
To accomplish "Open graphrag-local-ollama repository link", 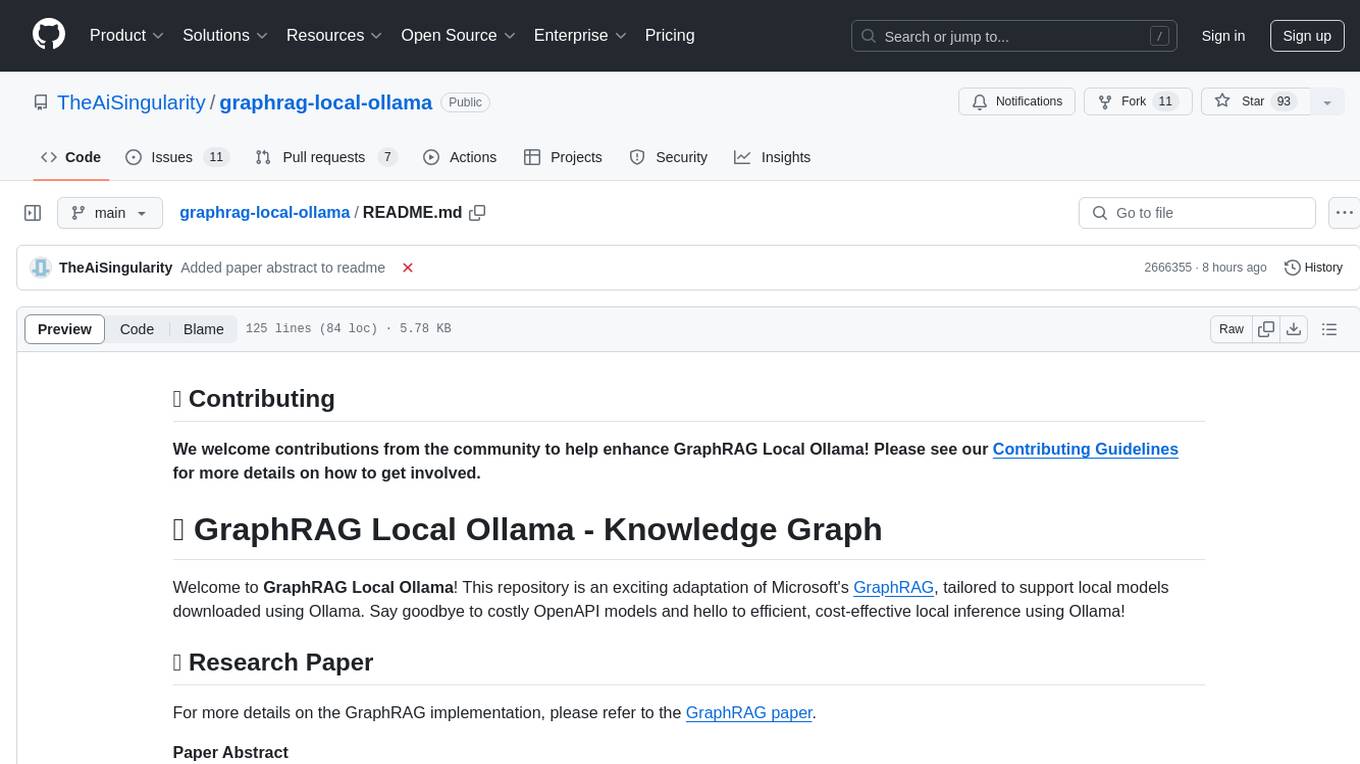I will (326, 102).
